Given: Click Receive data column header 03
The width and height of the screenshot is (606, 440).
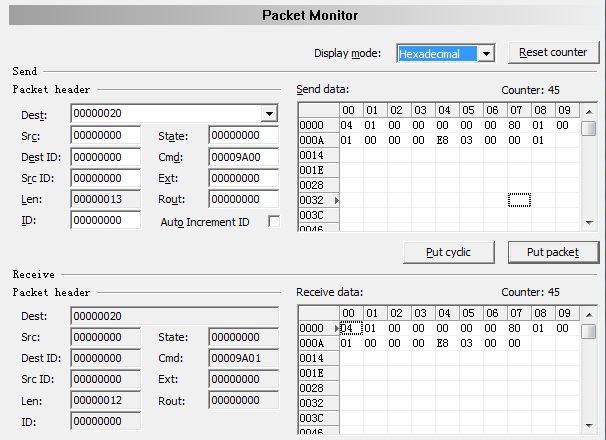Looking at the screenshot, I should [x=423, y=313].
